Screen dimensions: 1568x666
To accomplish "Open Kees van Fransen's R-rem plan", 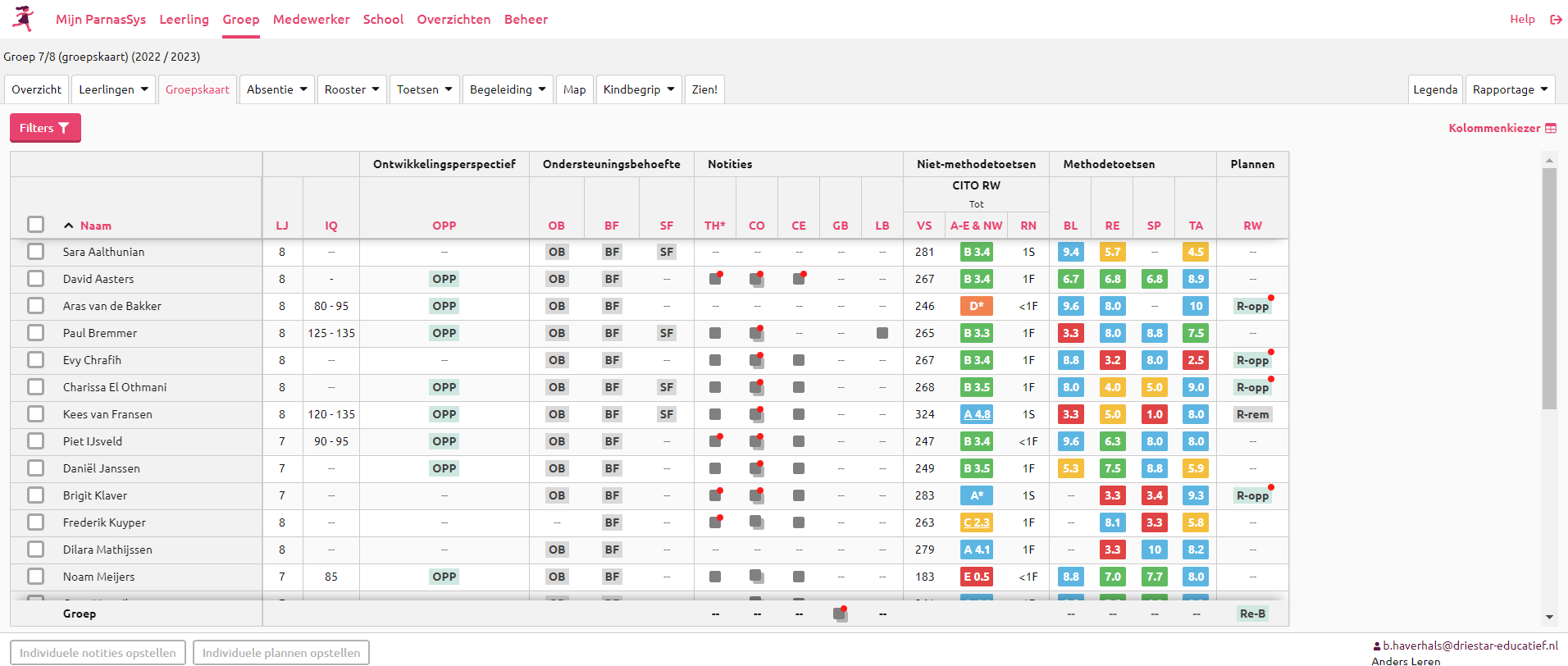I will point(1252,414).
